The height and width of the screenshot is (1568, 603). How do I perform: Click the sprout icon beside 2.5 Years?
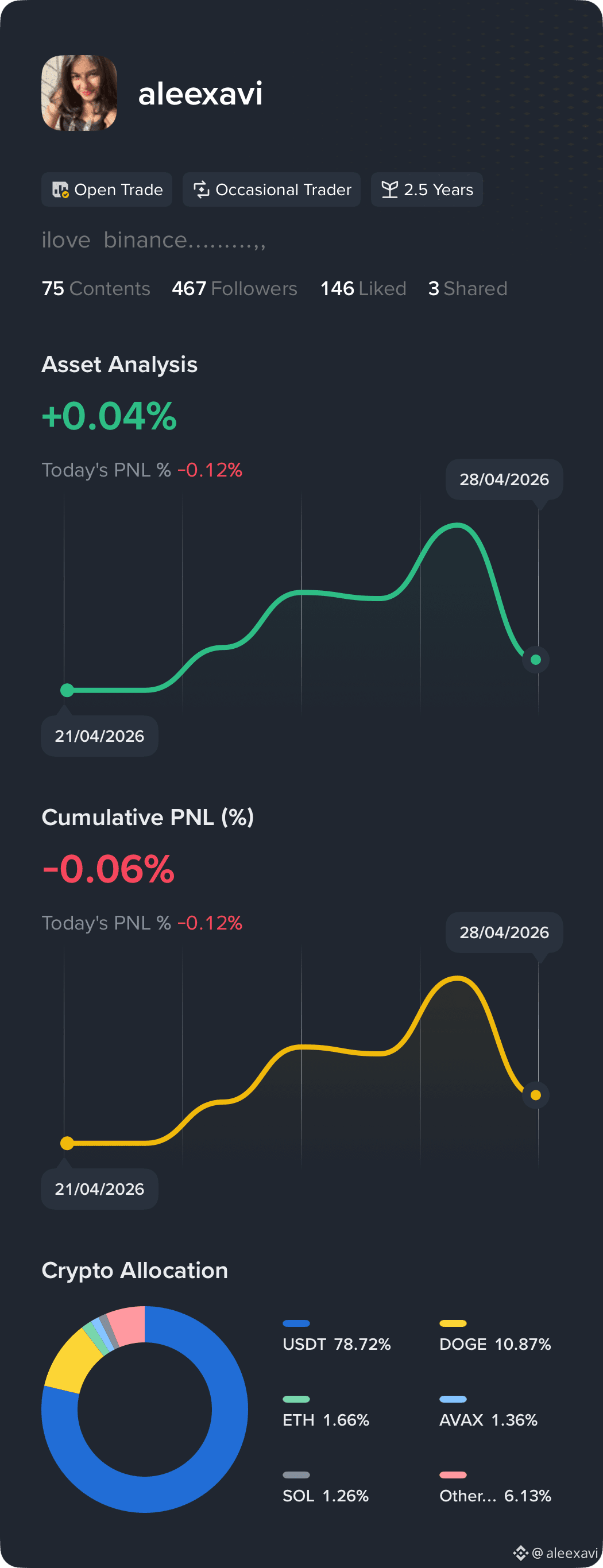(390, 190)
